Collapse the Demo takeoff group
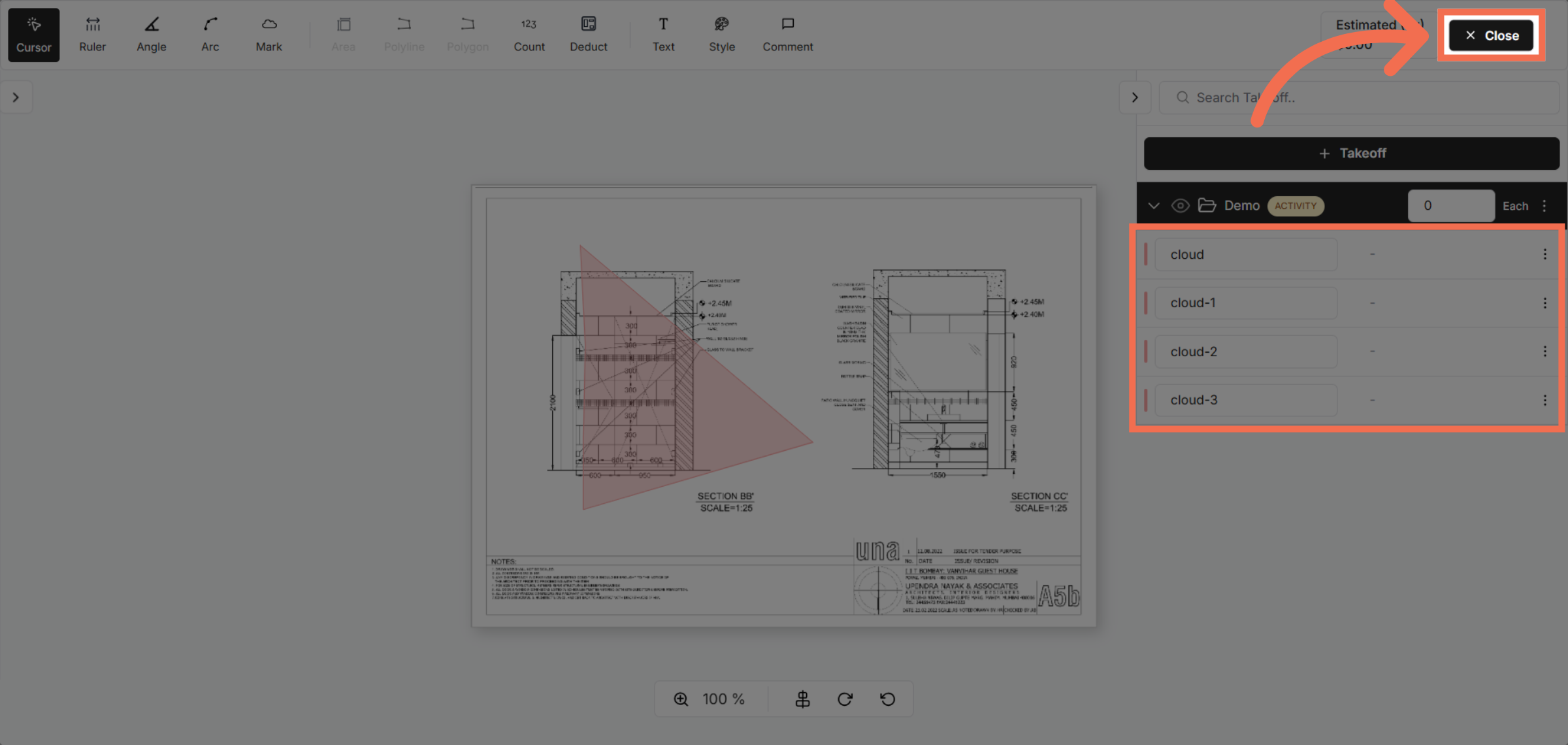1568x745 pixels. [1154, 205]
